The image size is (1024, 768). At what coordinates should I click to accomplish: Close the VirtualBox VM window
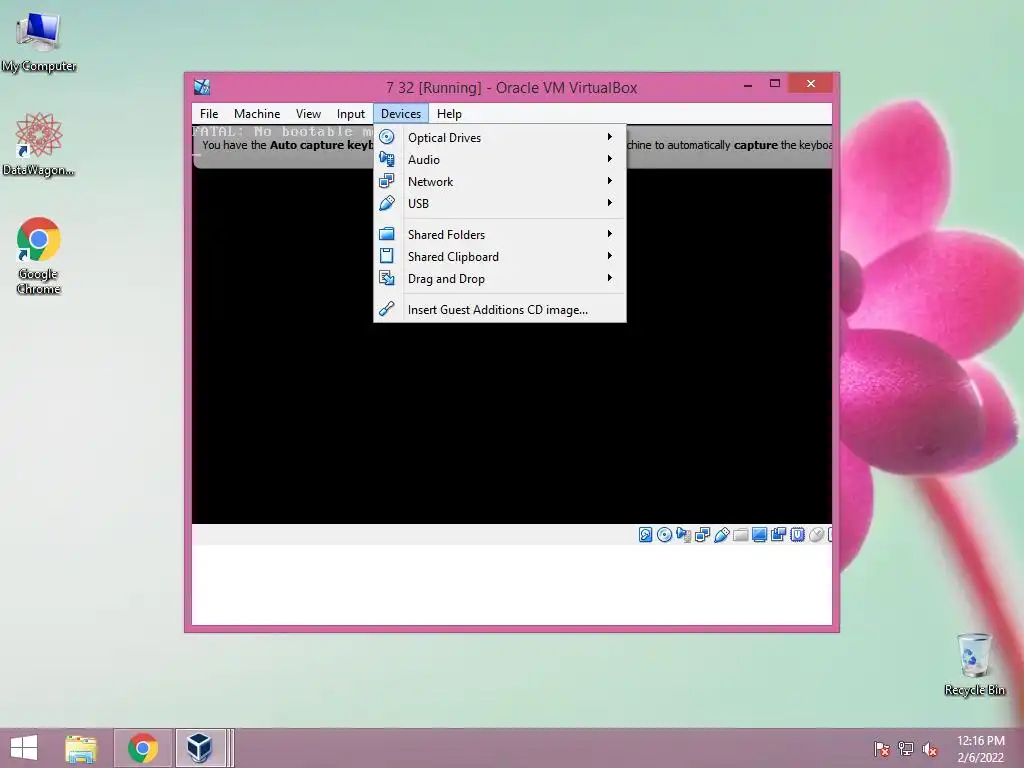(x=810, y=83)
